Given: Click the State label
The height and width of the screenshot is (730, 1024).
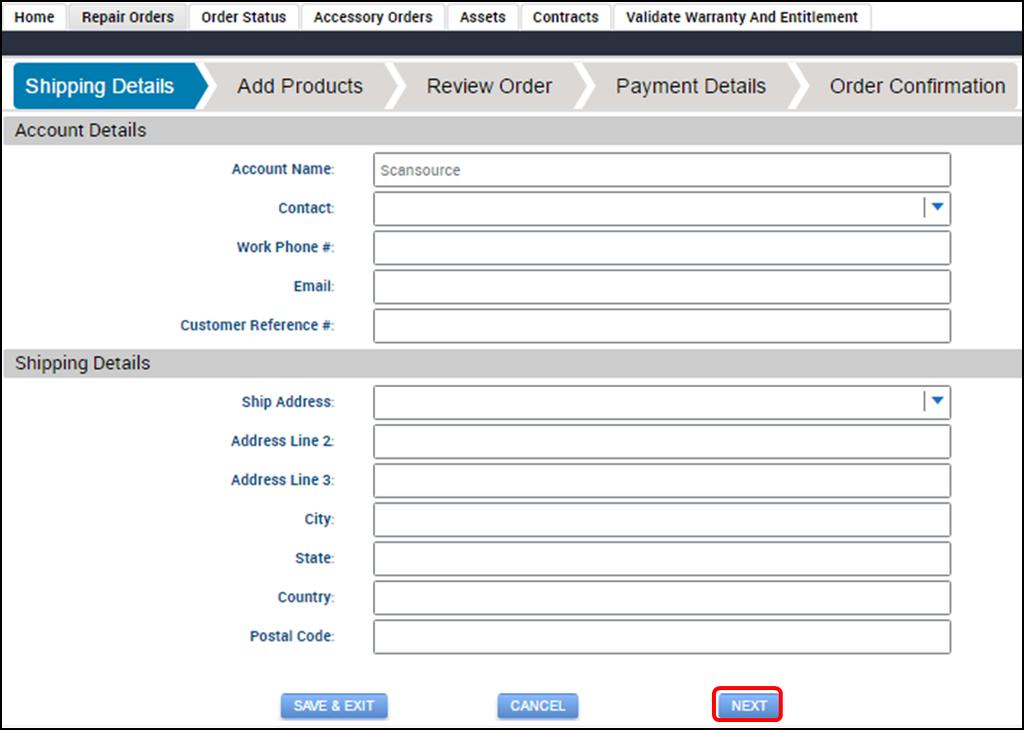Looking at the screenshot, I should pos(315,558).
